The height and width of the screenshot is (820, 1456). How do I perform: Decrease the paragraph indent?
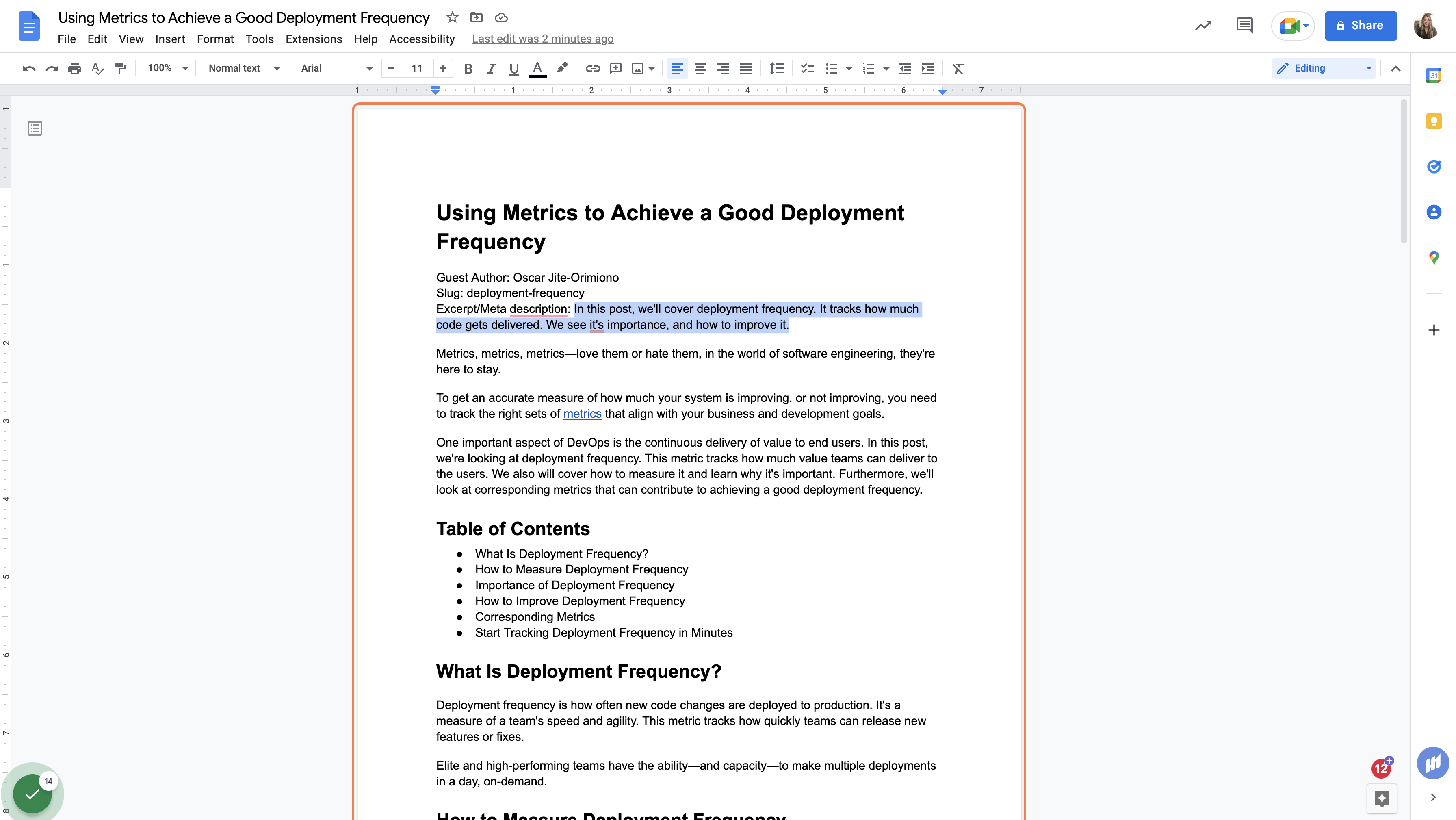(x=905, y=68)
